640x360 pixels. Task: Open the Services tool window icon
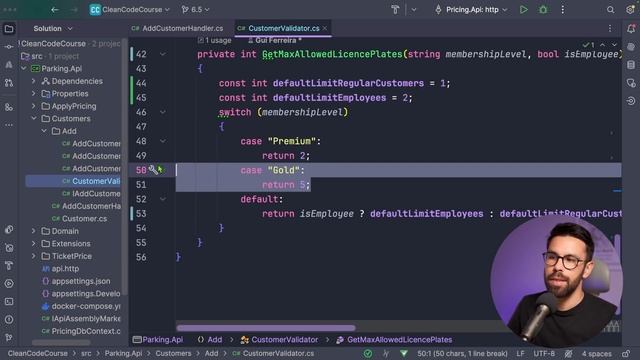pyautogui.click(x=9, y=284)
